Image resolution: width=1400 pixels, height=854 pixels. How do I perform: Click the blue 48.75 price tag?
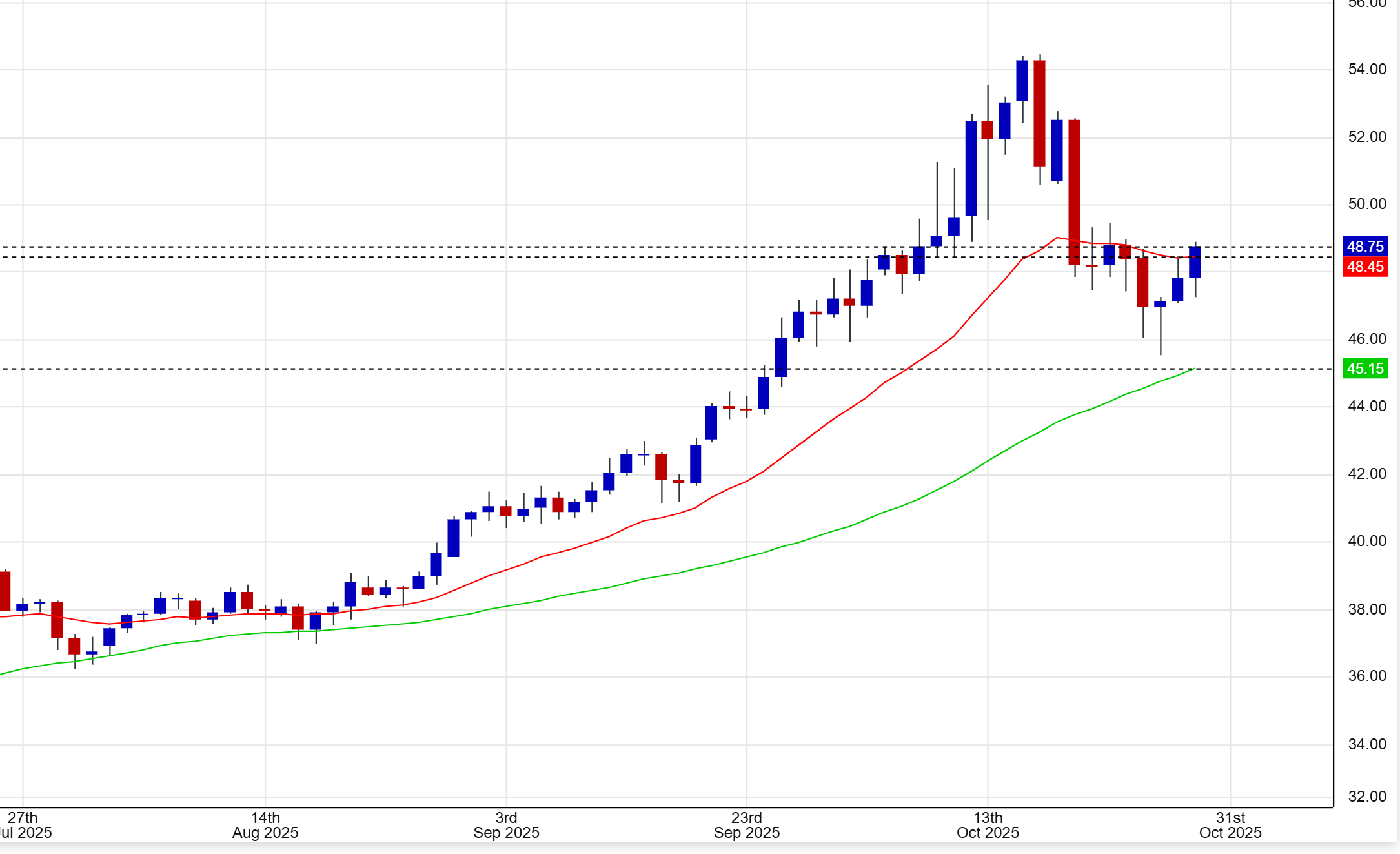tap(1364, 246)
